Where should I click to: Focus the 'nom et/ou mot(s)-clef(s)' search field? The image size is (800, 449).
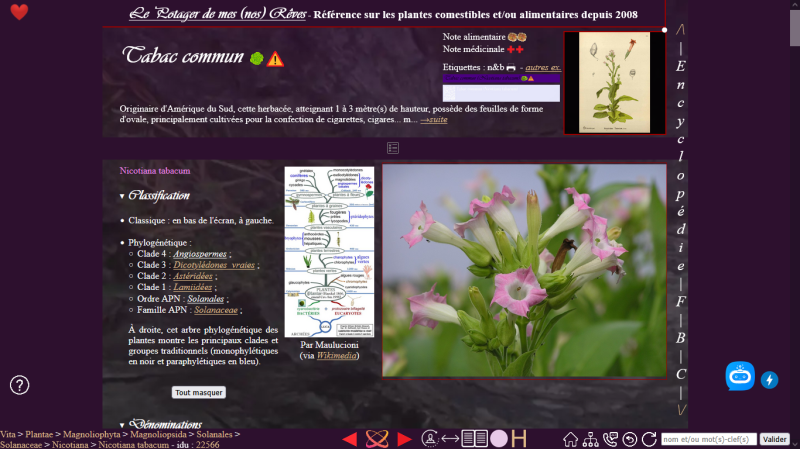coord(709,439)
